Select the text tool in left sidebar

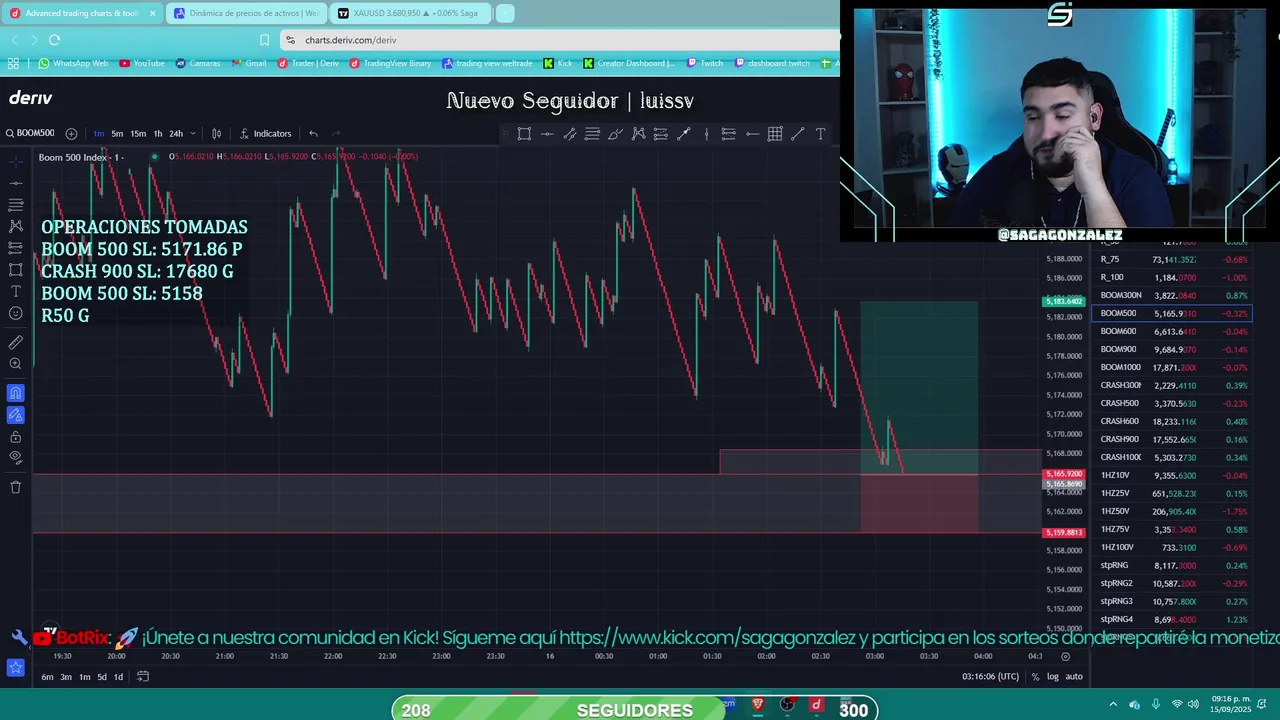[x=15, y=292]
